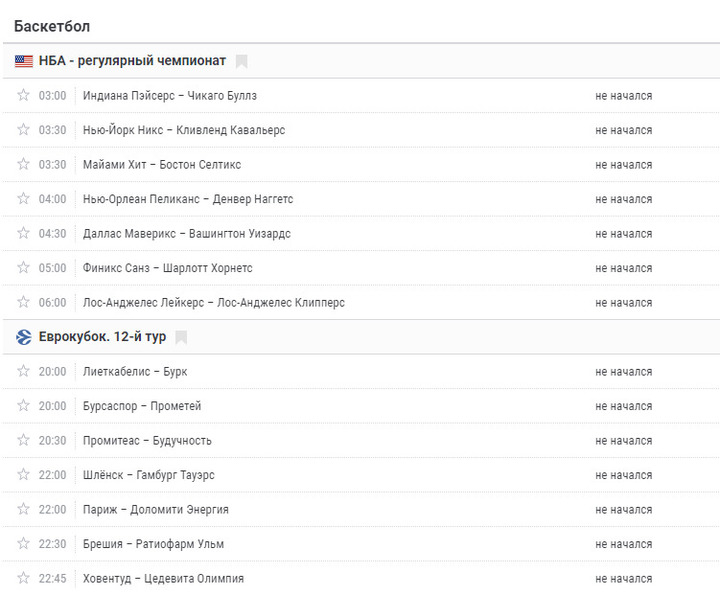Click the Eurocup logo icon

[24, 337]
